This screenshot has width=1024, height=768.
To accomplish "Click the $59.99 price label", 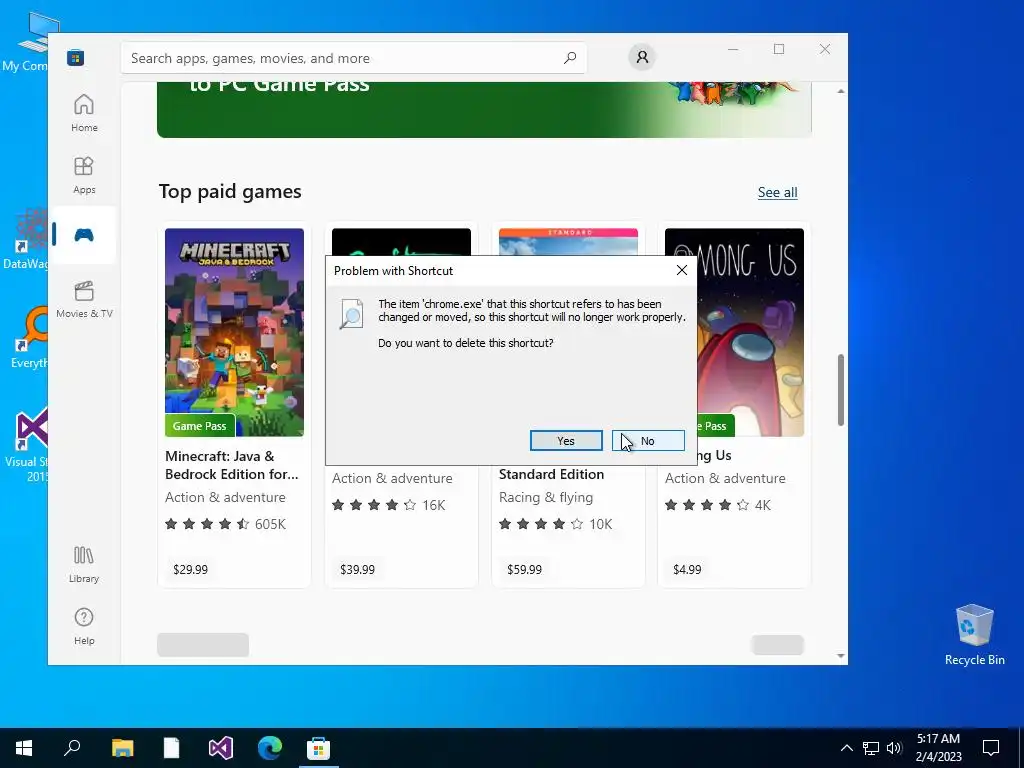I will click(x=524, y=569).
